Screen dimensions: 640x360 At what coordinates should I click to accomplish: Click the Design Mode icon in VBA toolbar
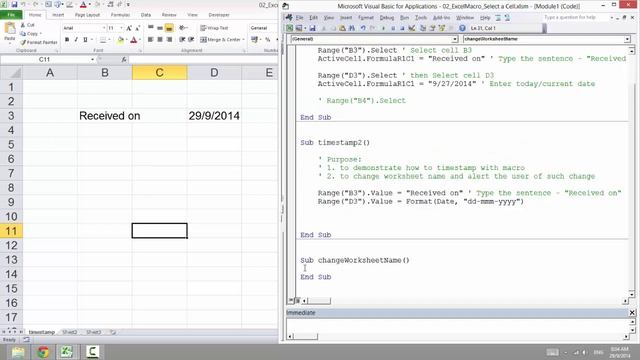(412, 28)
